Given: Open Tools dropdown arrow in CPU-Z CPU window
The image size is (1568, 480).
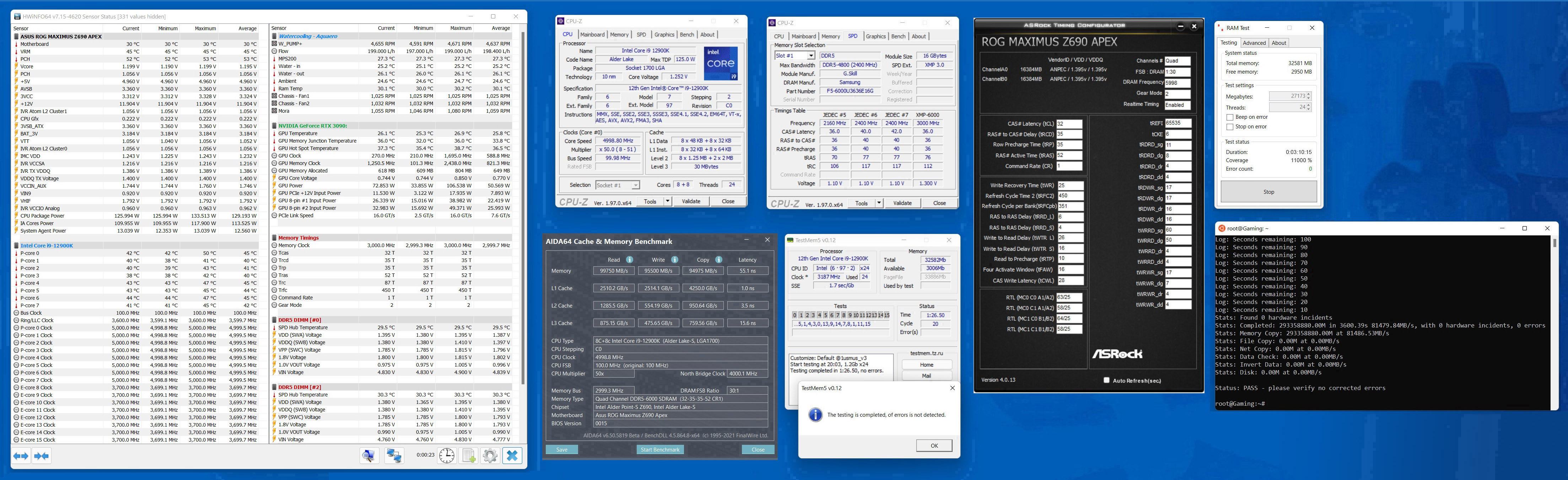Looking at the screenshot, I should coord(667,201).
